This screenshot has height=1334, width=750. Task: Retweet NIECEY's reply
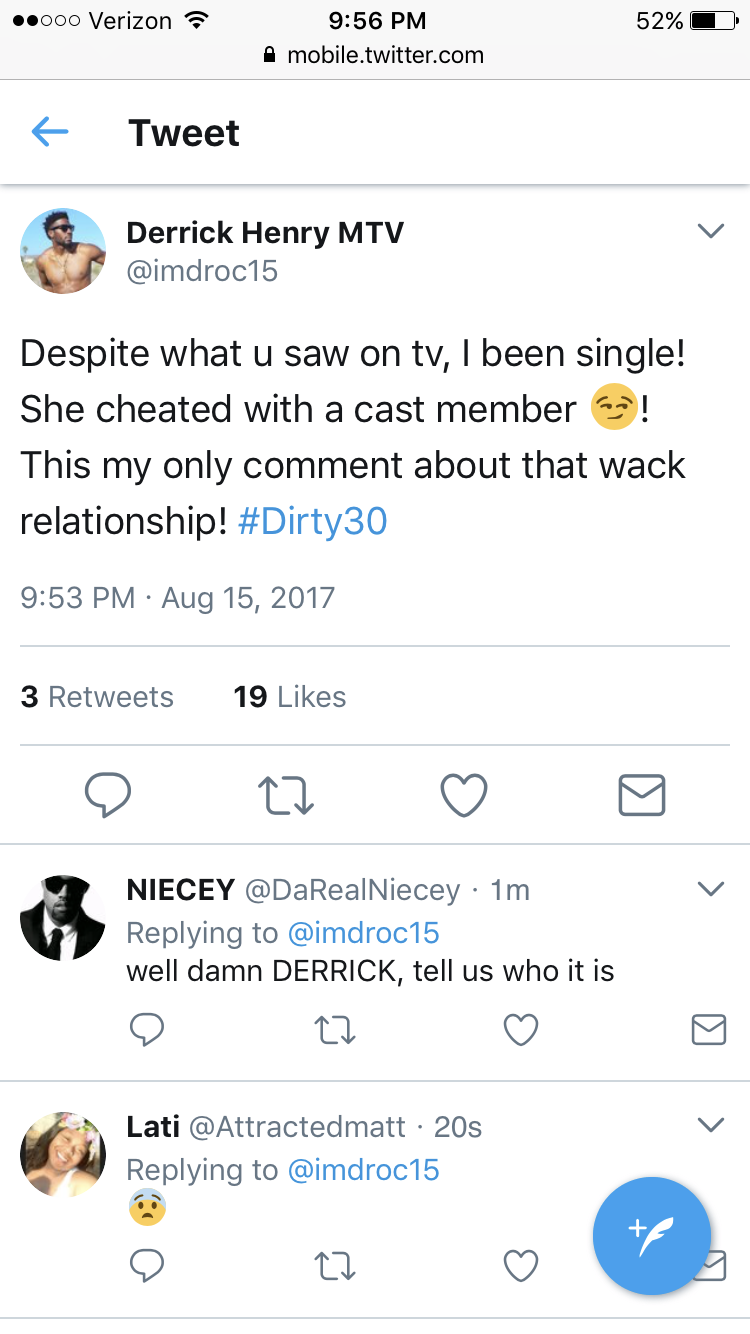(x=335, y=1029)
